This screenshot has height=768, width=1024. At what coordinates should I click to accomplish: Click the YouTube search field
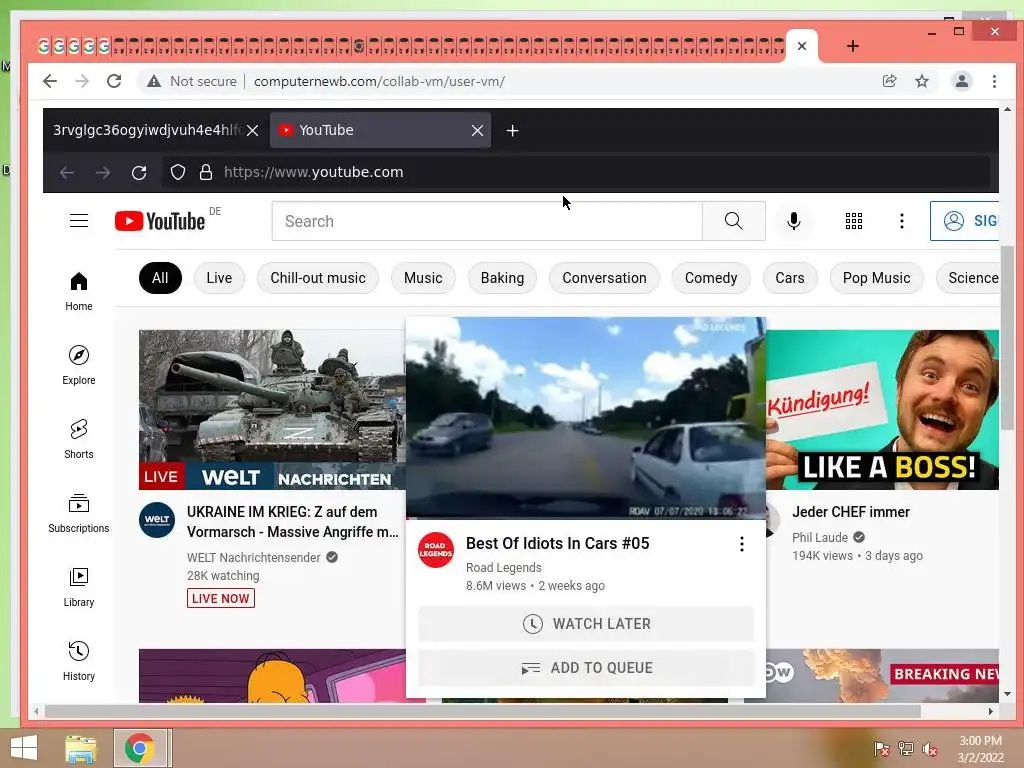(x=487, y=221)
